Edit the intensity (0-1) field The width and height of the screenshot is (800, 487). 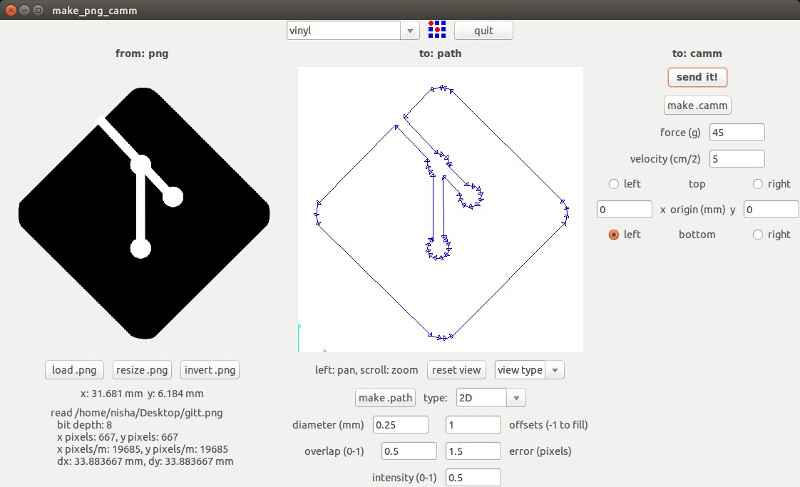point(473,477)
